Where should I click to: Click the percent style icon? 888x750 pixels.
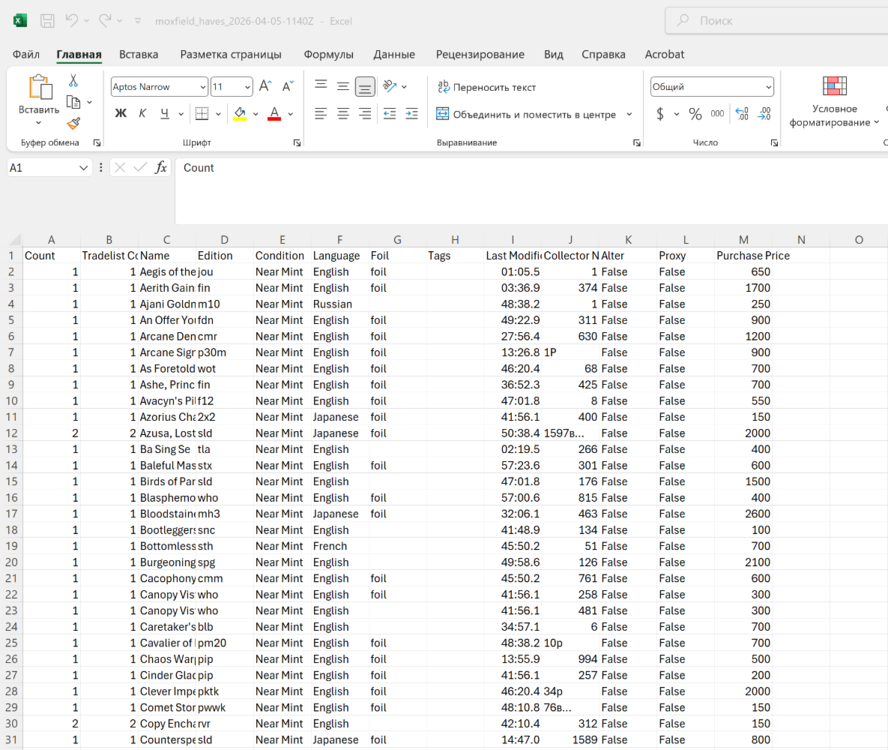tap(695, 114)
